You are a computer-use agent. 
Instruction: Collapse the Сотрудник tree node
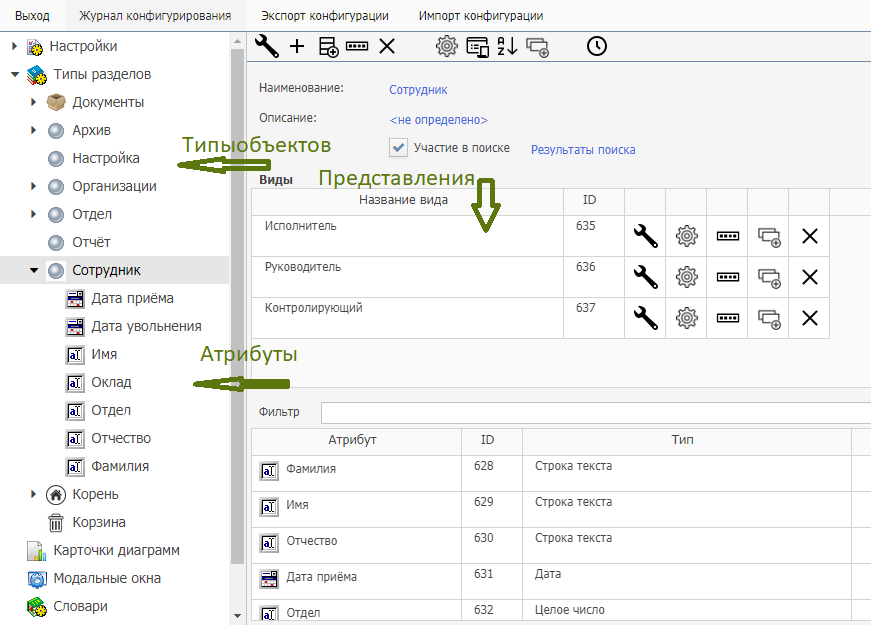coord(34,270)
